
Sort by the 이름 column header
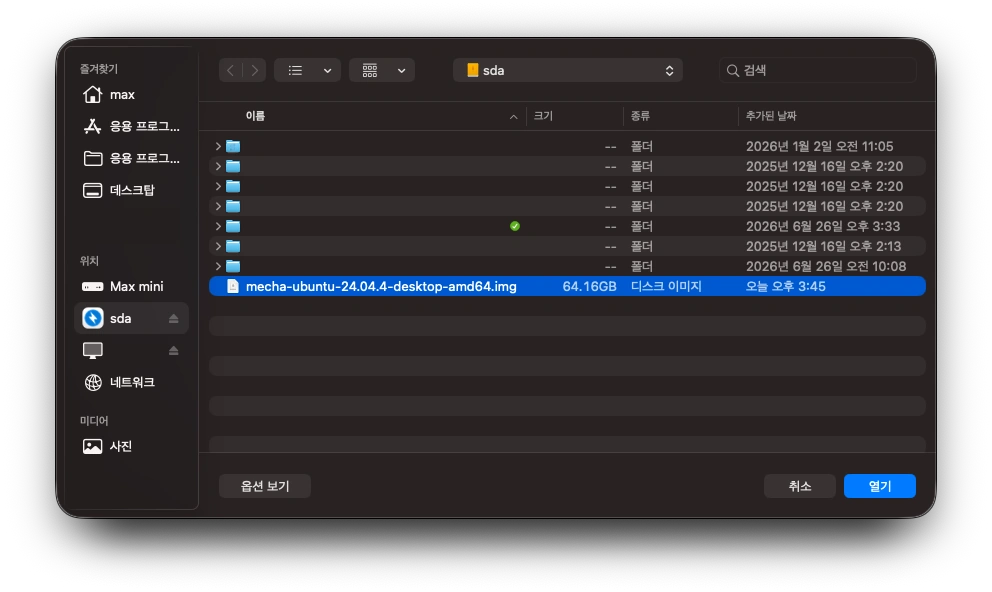256,116
